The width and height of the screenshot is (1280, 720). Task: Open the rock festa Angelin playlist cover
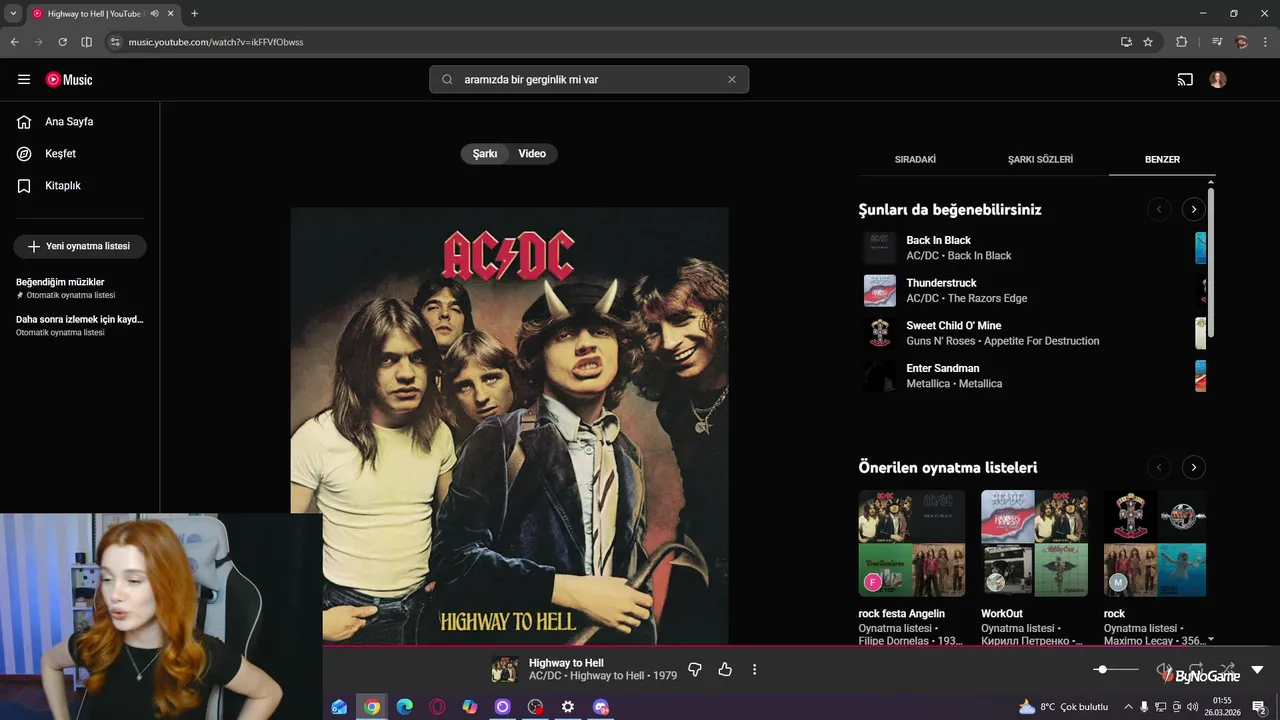pyautogui.click(x=912, y=543)
